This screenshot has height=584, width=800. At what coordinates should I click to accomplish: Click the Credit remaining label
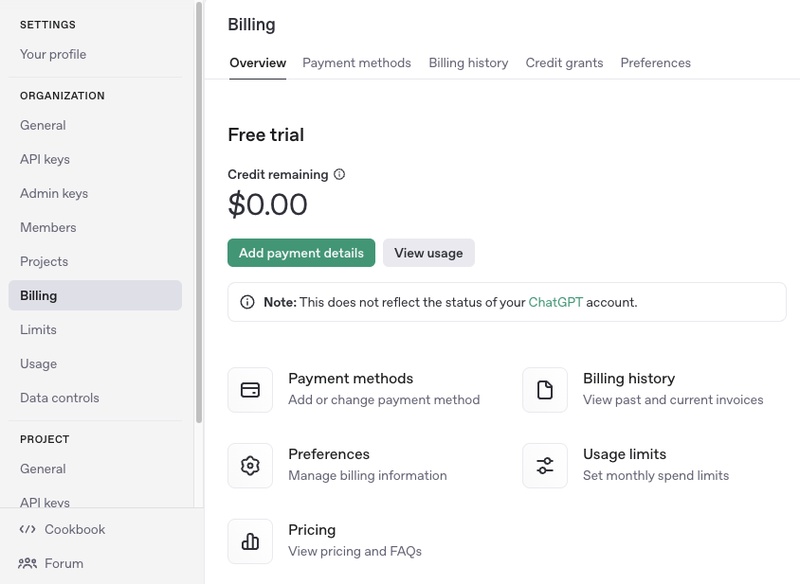point(278,174)
